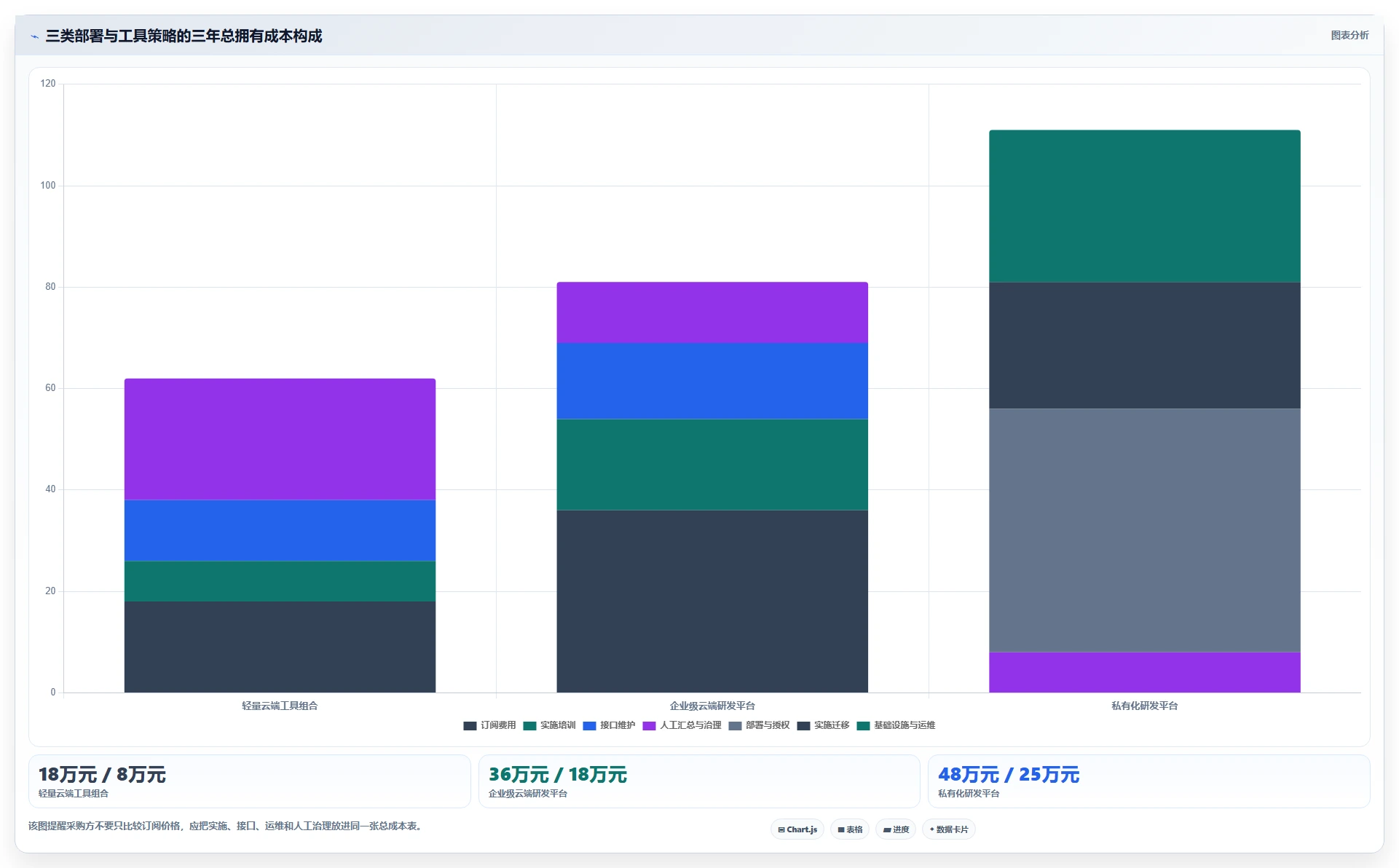Click the 图表分析 label
Screen dimensions: 1399x868
pos(1349,36)
